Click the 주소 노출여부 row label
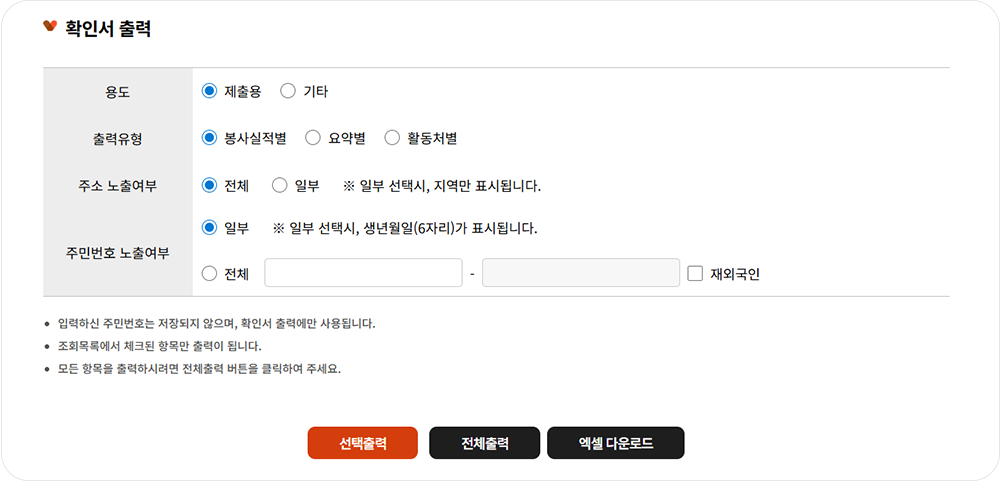The height and width of the screenshot is (481, 1000). coord(117,185)
